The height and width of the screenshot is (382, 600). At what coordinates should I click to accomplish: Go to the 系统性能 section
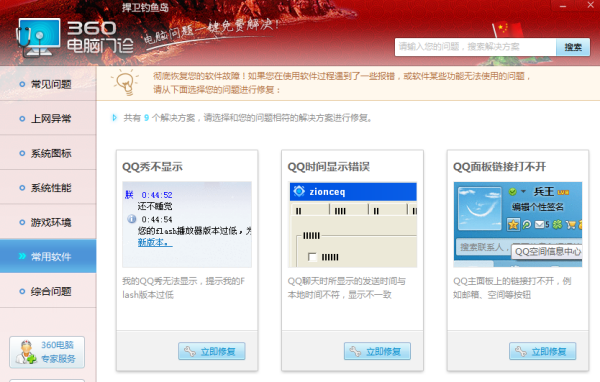48,188
